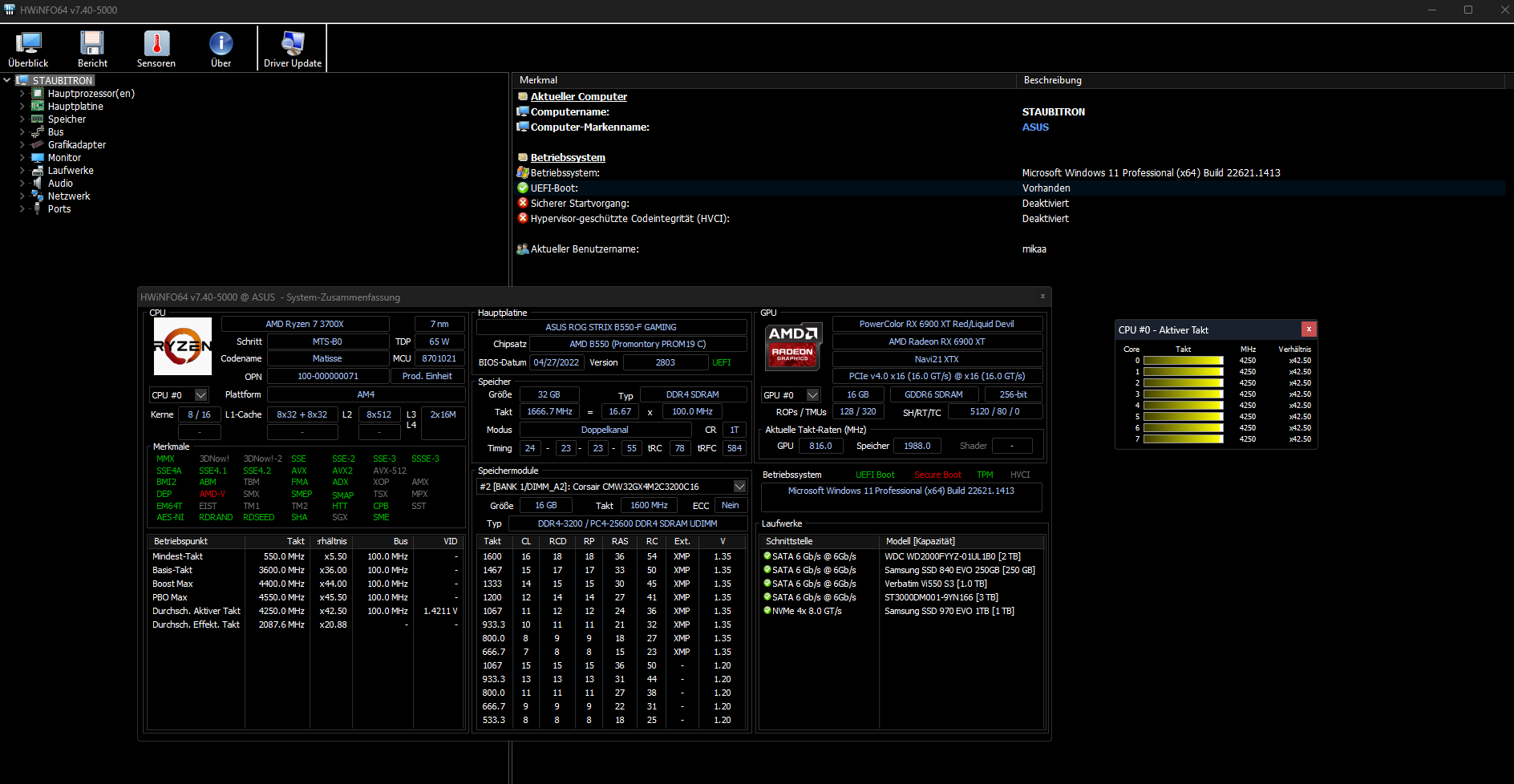Click the mikaa username value

pyautogui.click(x=1034, y=249)
